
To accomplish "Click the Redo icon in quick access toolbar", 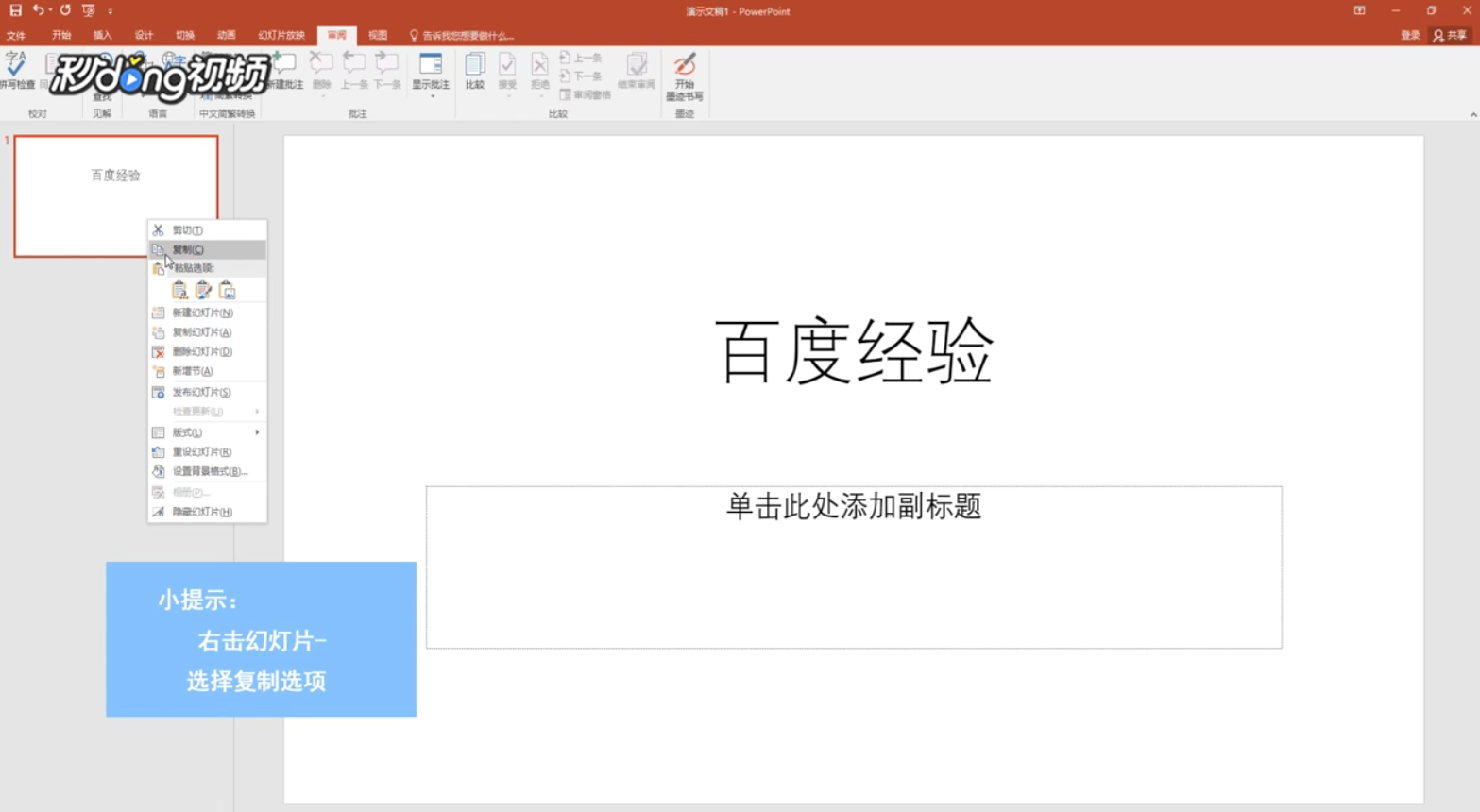I will (x=65, y=10).
